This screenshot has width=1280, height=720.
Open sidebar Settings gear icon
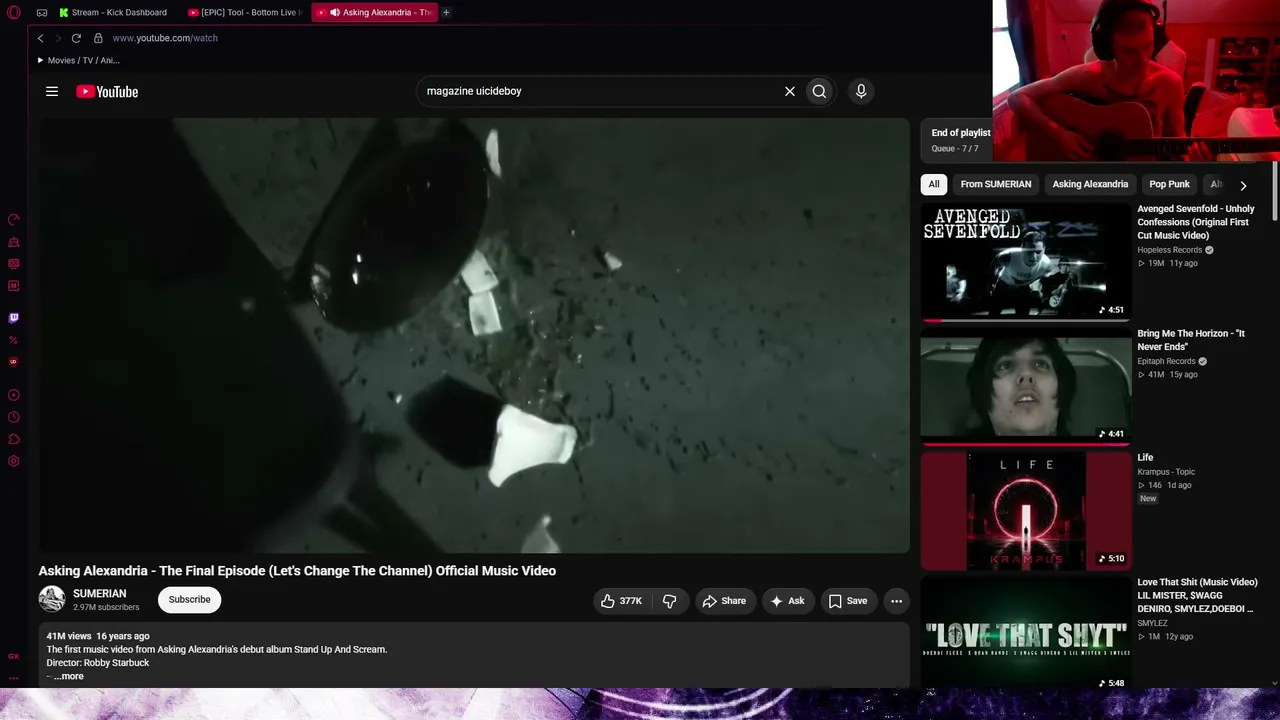click(14, 461)
